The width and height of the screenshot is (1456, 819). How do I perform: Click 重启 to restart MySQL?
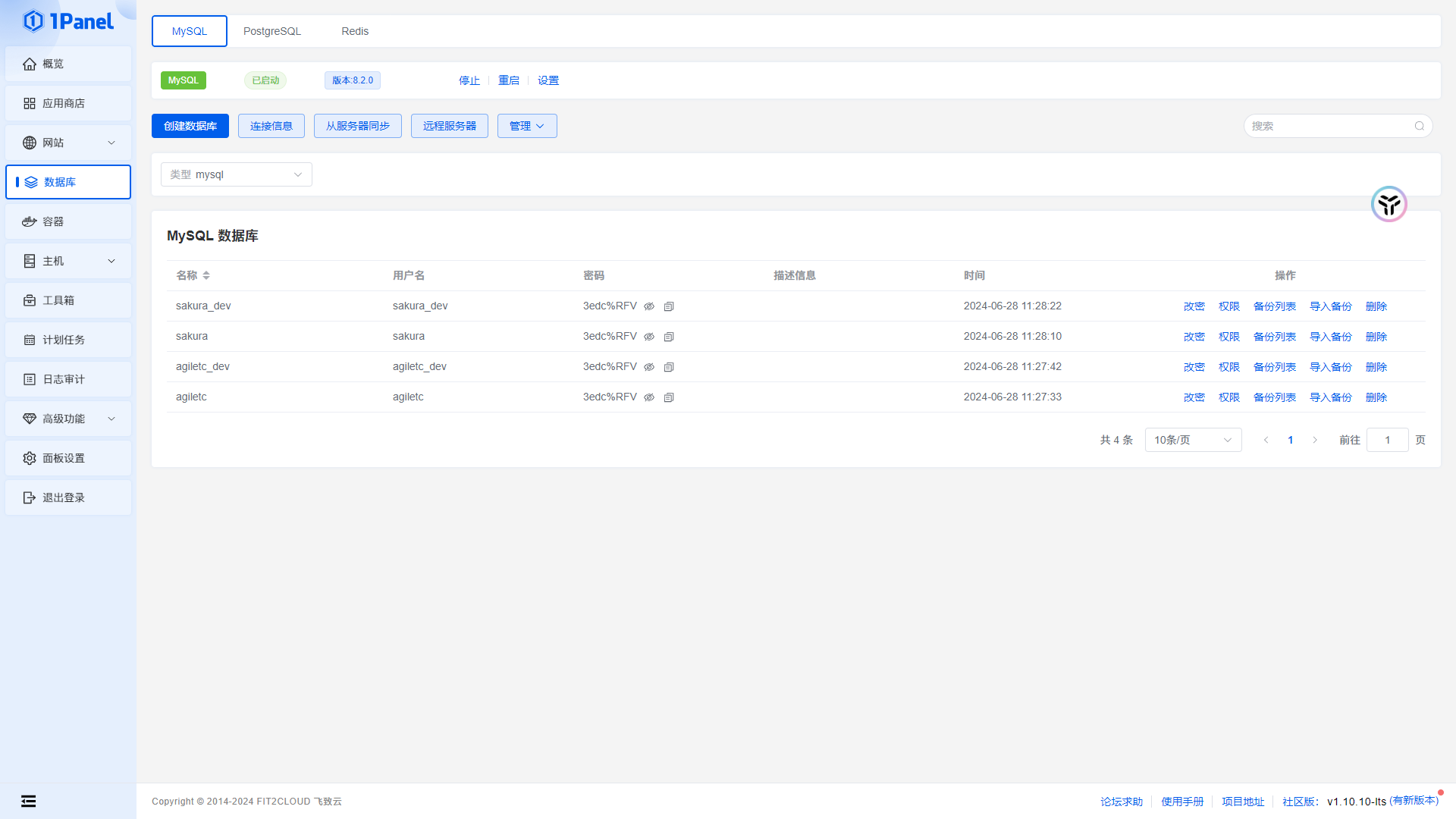coord(509,80)
